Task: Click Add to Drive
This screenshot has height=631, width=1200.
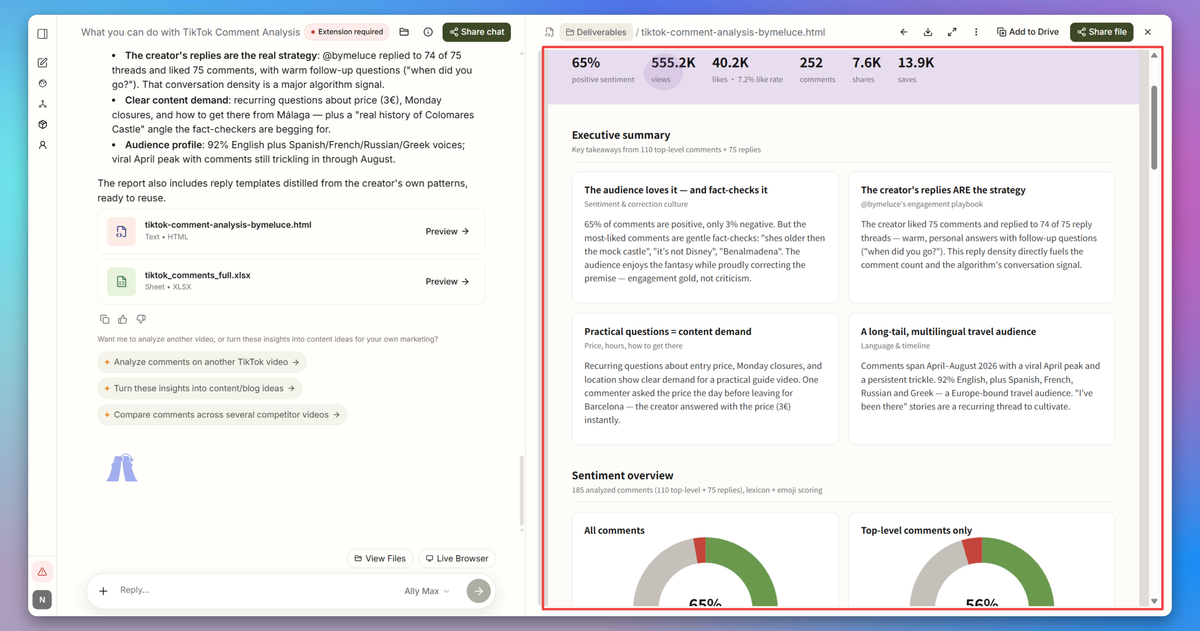Action: click(x=1027, y=32)
